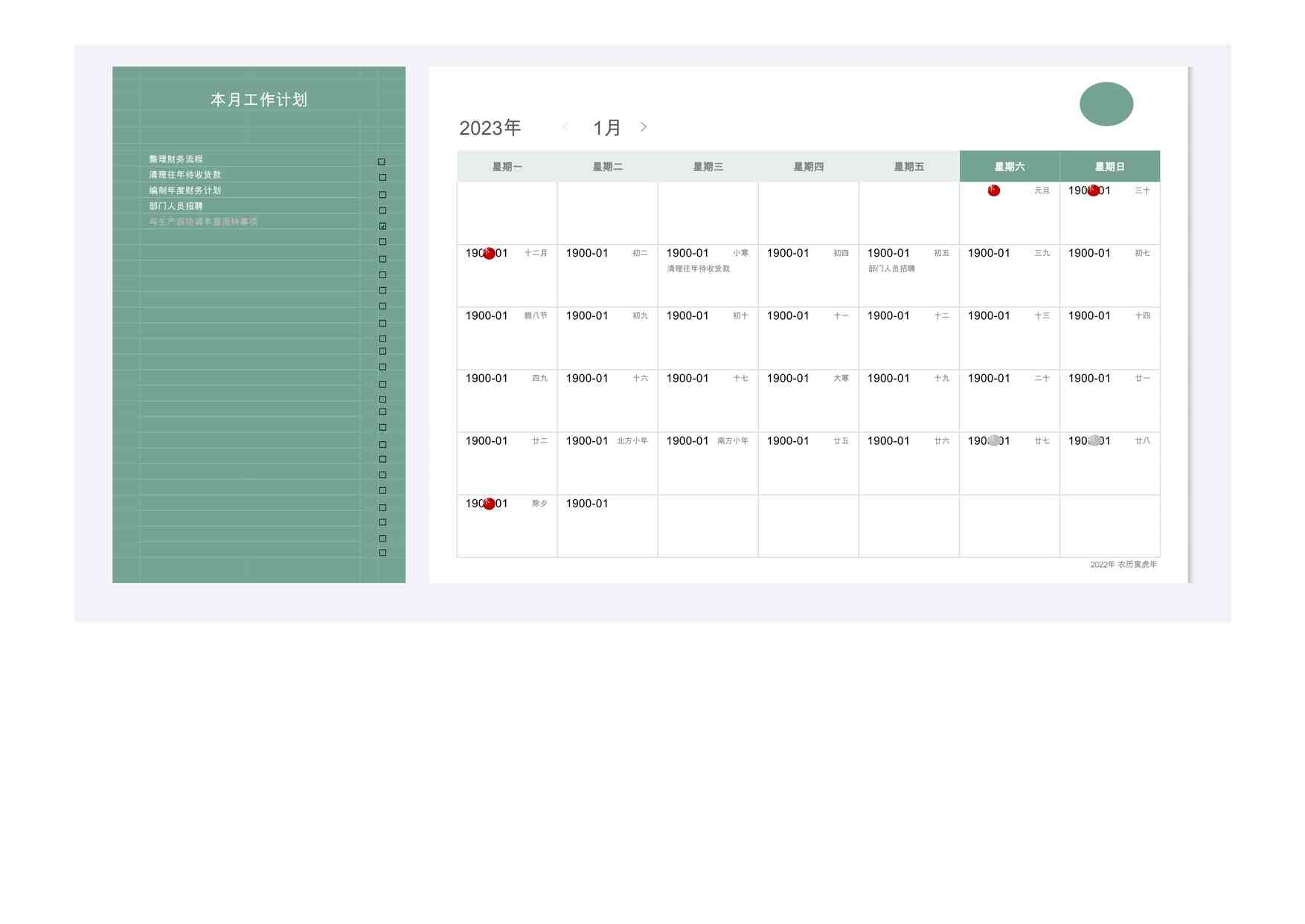Viewport: 1305px width, 924px height.
Task: Click the 四九 label
Action: pos(539,378)
